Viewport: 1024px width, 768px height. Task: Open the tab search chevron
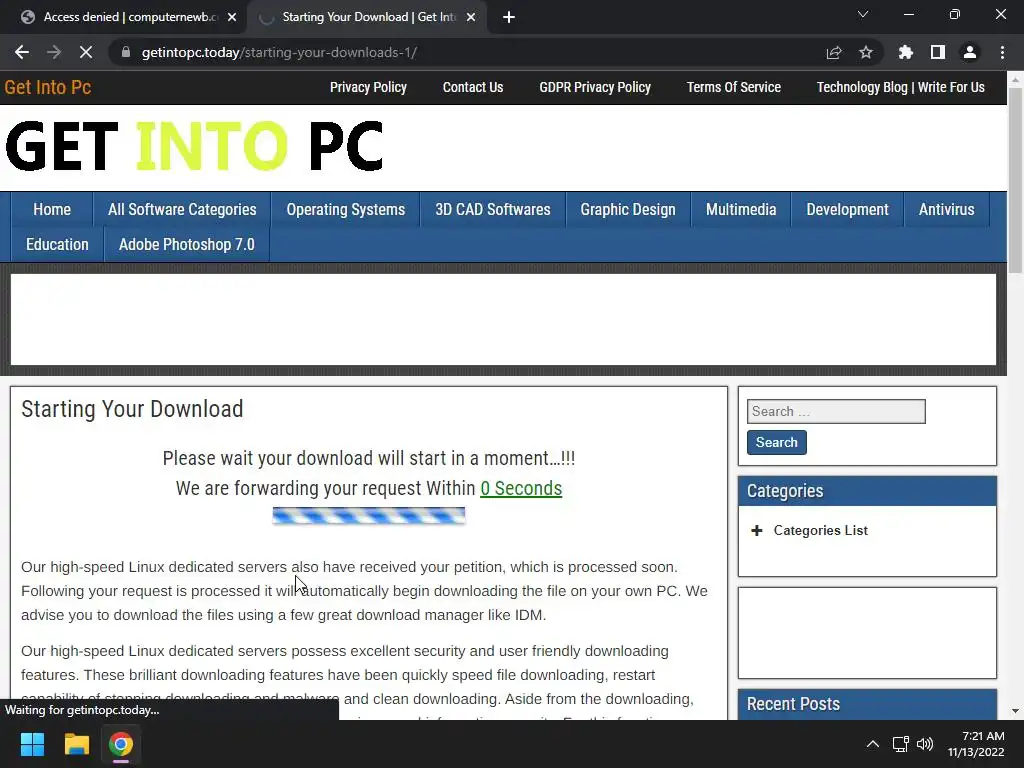tap(863, 14)
